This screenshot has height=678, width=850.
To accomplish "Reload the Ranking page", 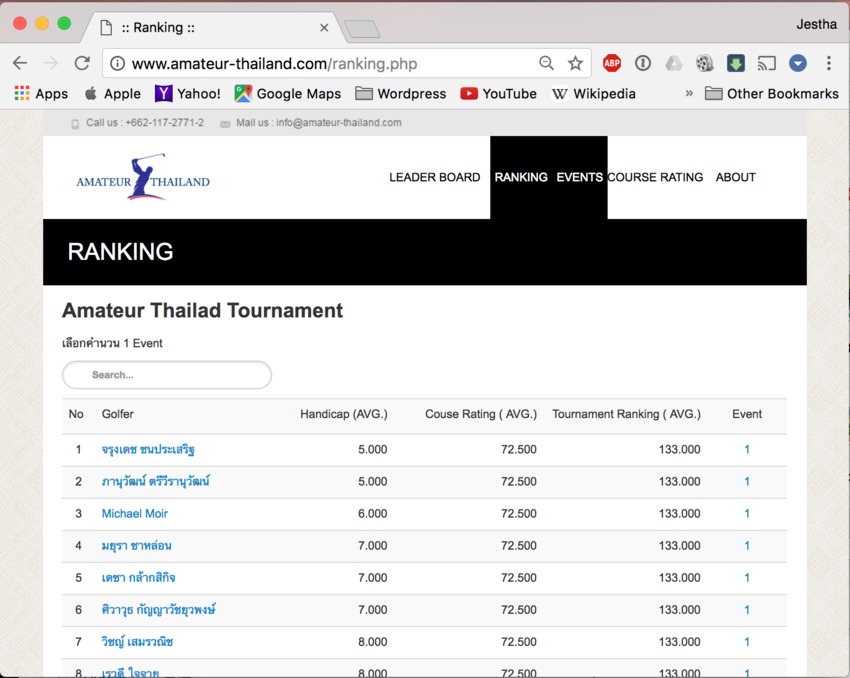I will 82,62.
